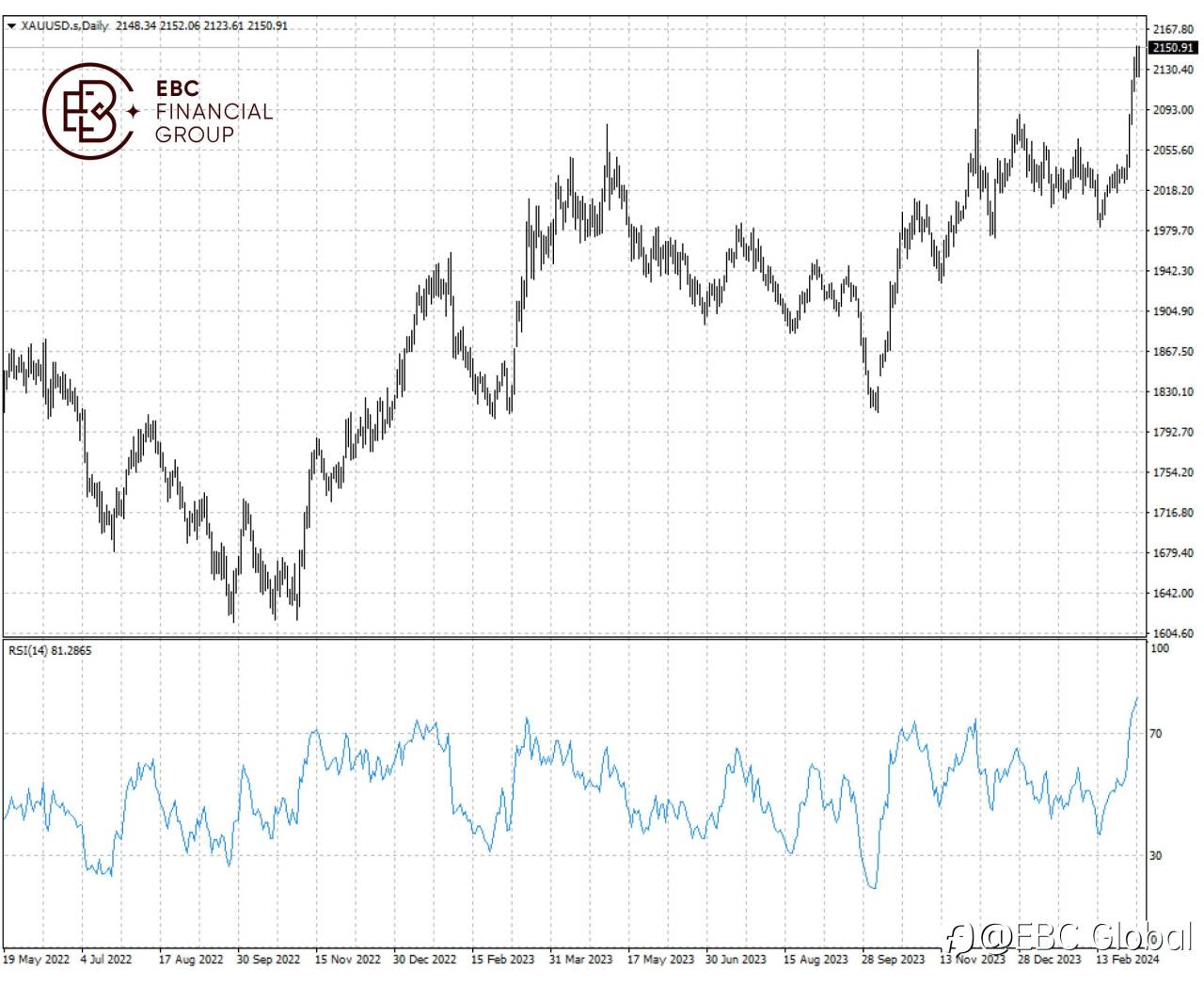Screen dimensions: 1204x986
Task: Click the 1830.10 price axis label
Action: pos(1173,392)
